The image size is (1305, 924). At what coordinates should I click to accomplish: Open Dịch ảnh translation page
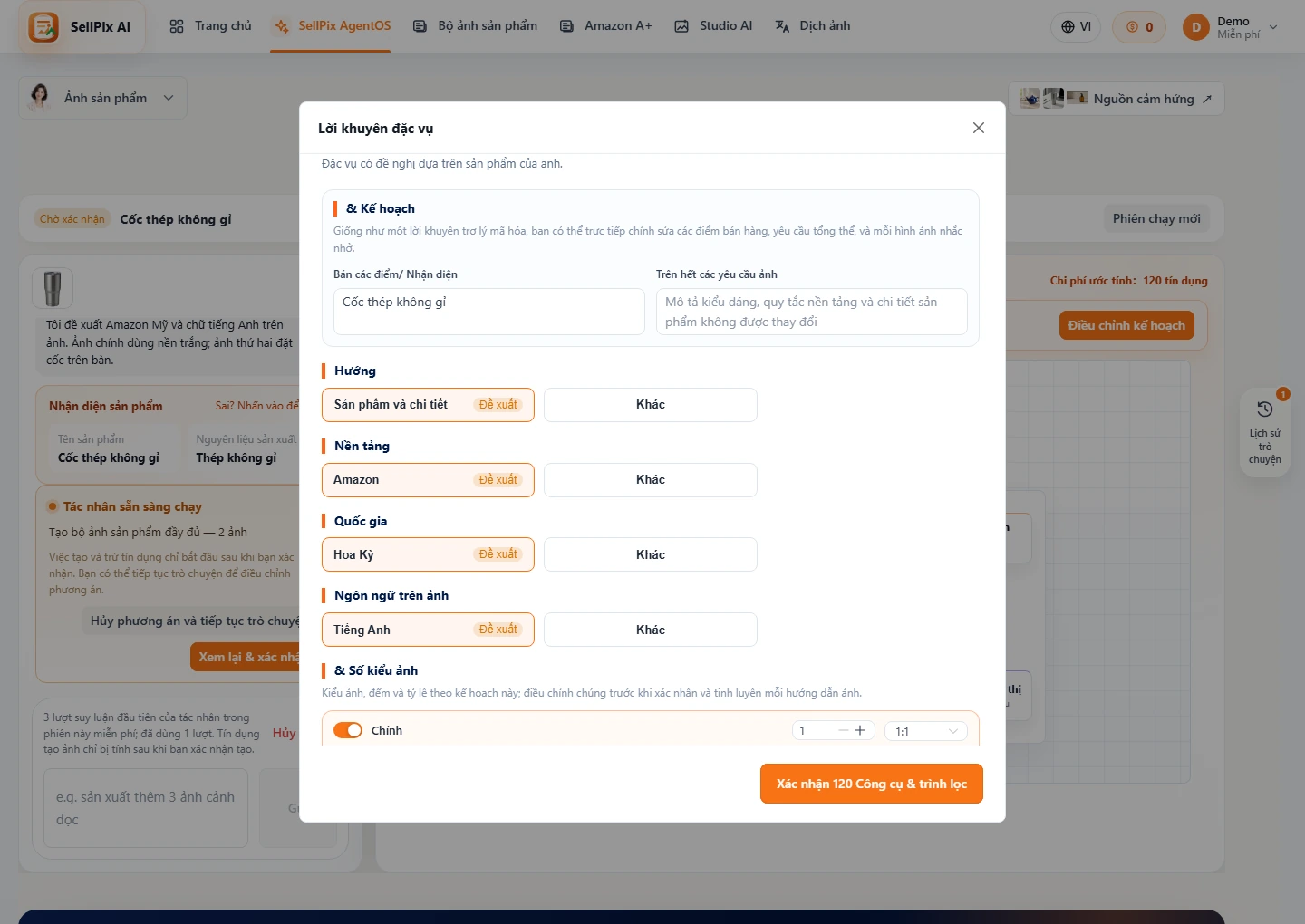pyautogui.click(x=812, y=26)
